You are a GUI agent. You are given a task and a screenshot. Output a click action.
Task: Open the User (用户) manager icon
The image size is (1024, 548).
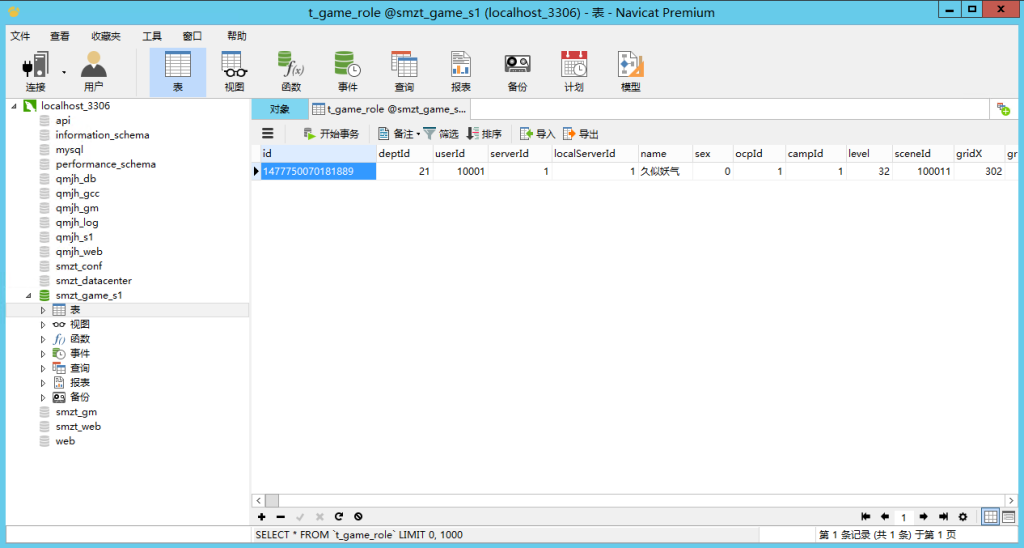coord(93,65)
